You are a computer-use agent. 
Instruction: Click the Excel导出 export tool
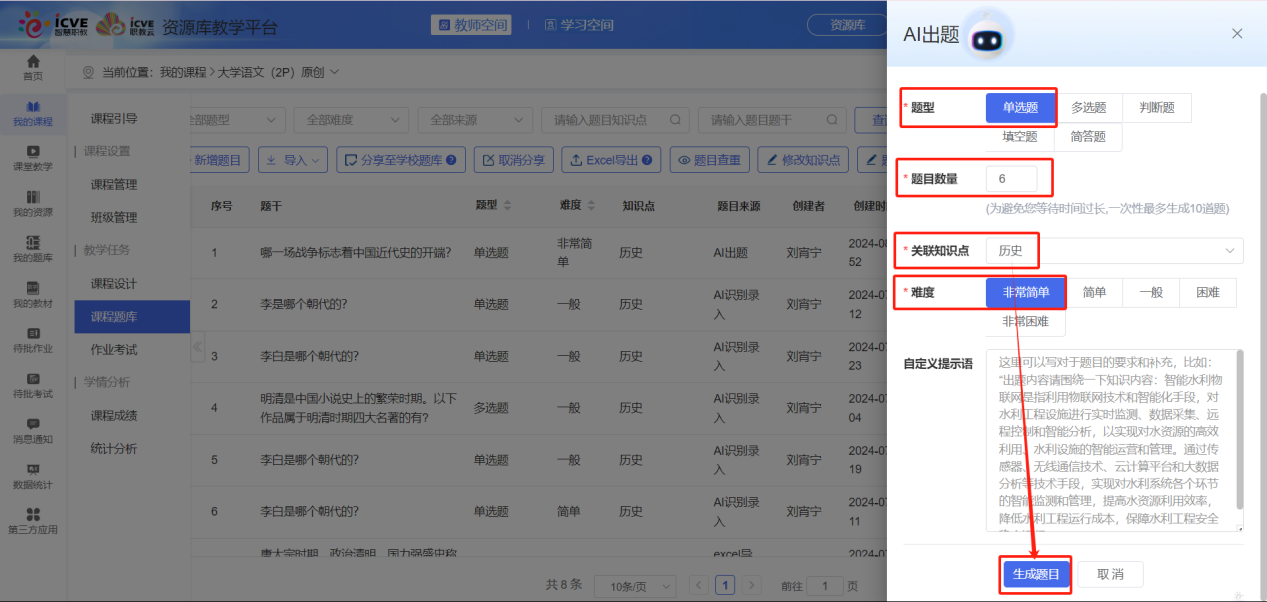[610, 159]
